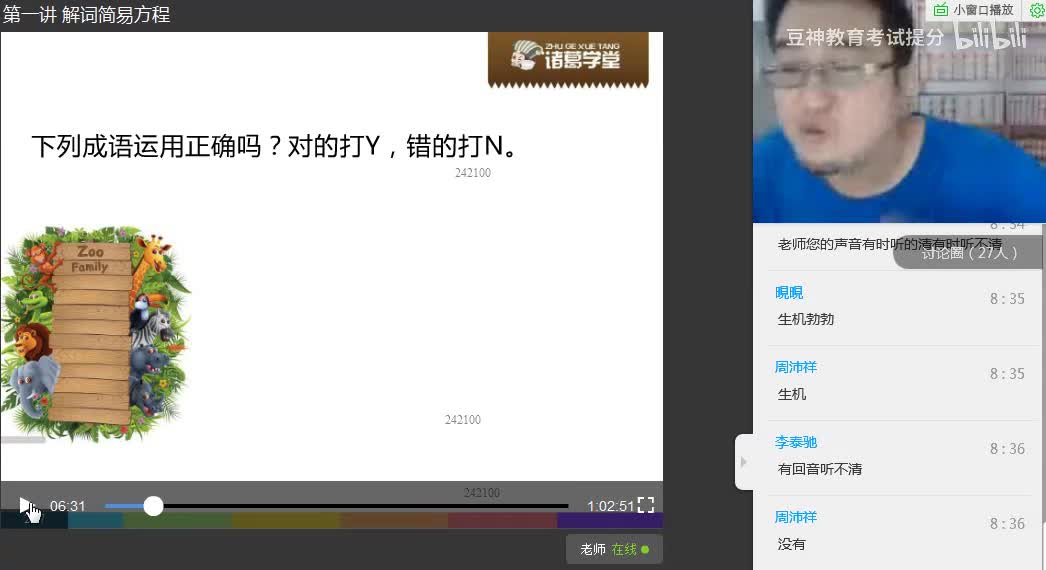
Task: Click the lesson title 第一讲 解词简易方程
Action: point(87,14)
